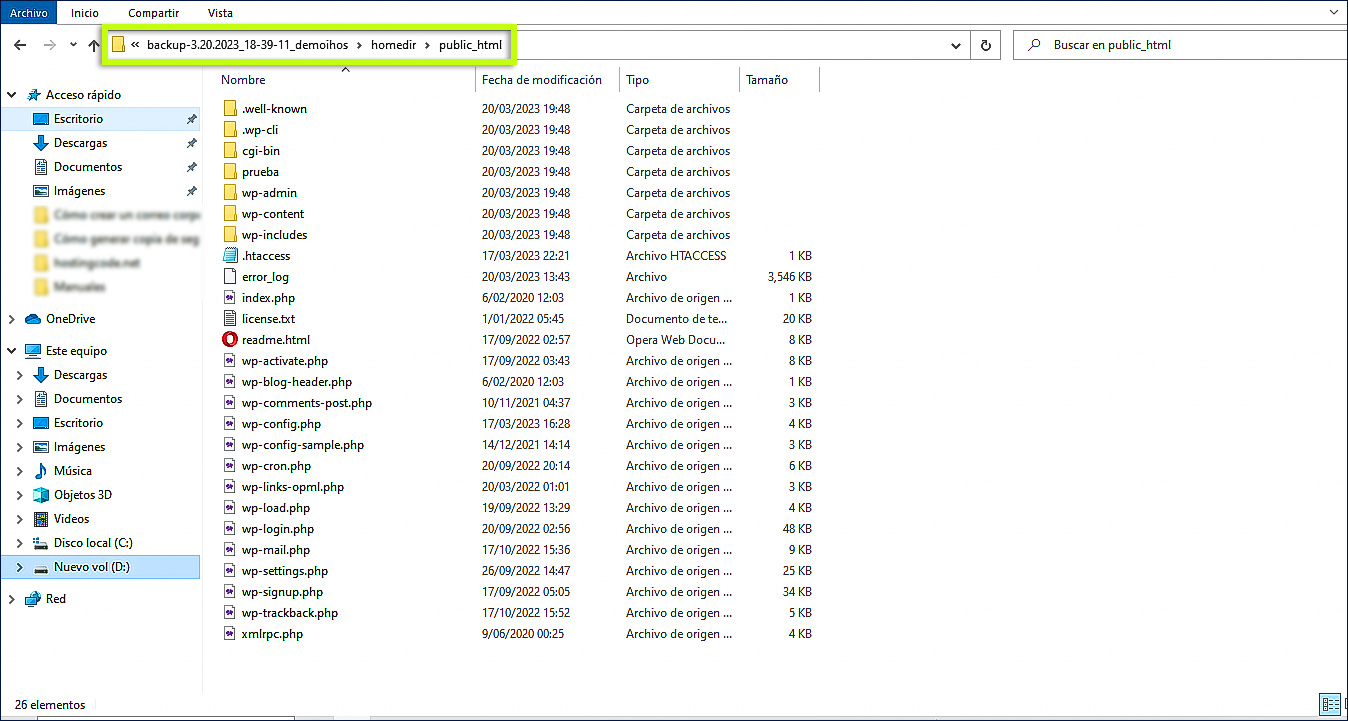Switch to the Vista ribbon tab
The width and height of the screenshot is (1348, 721).
(220, 13)
